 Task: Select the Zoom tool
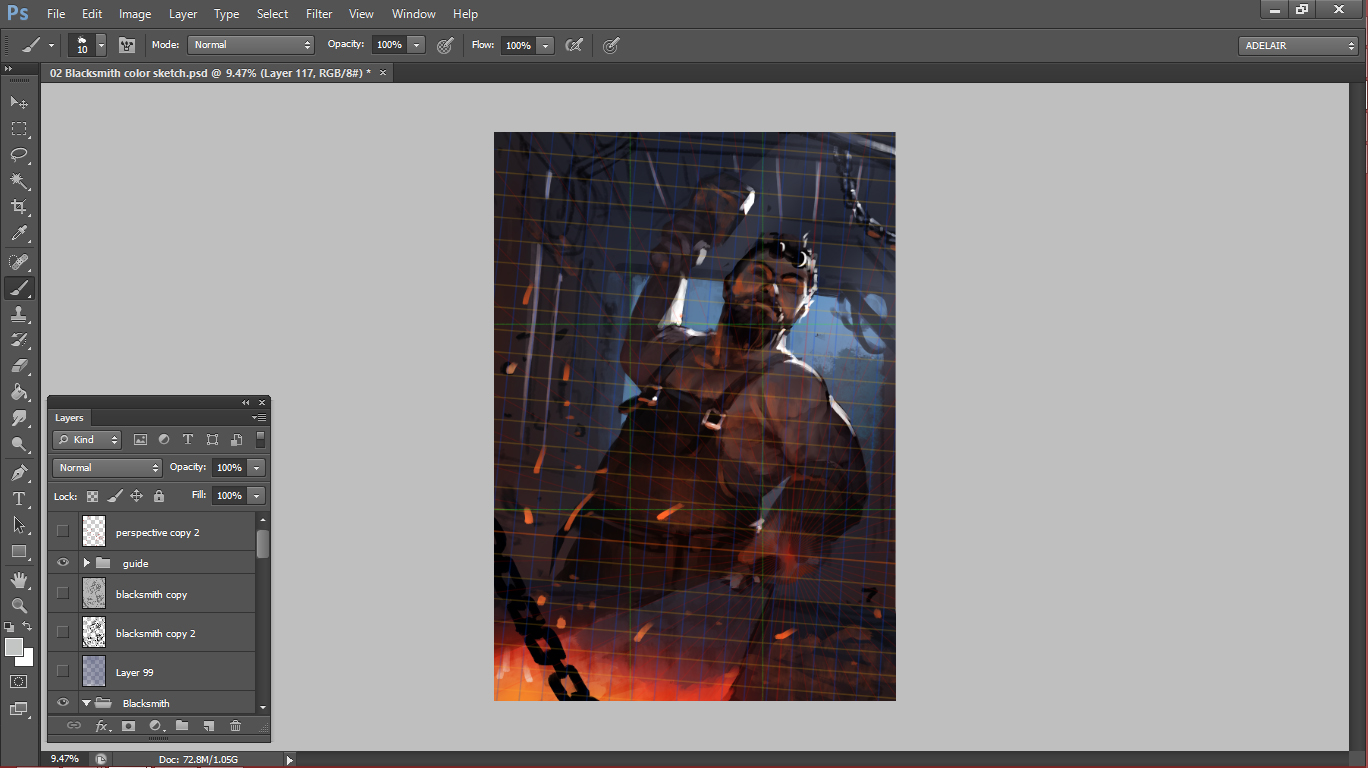pos(19,606)
